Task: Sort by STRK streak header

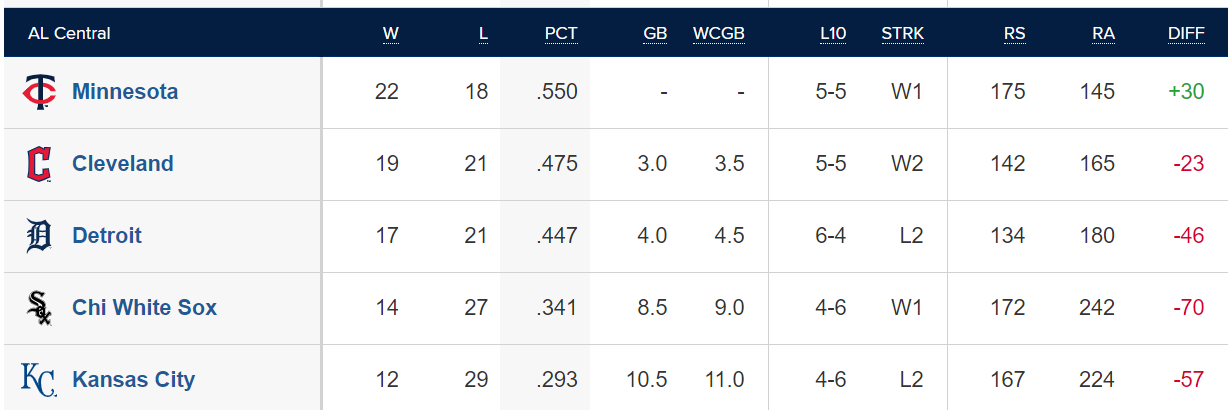Action: (903, 34)
